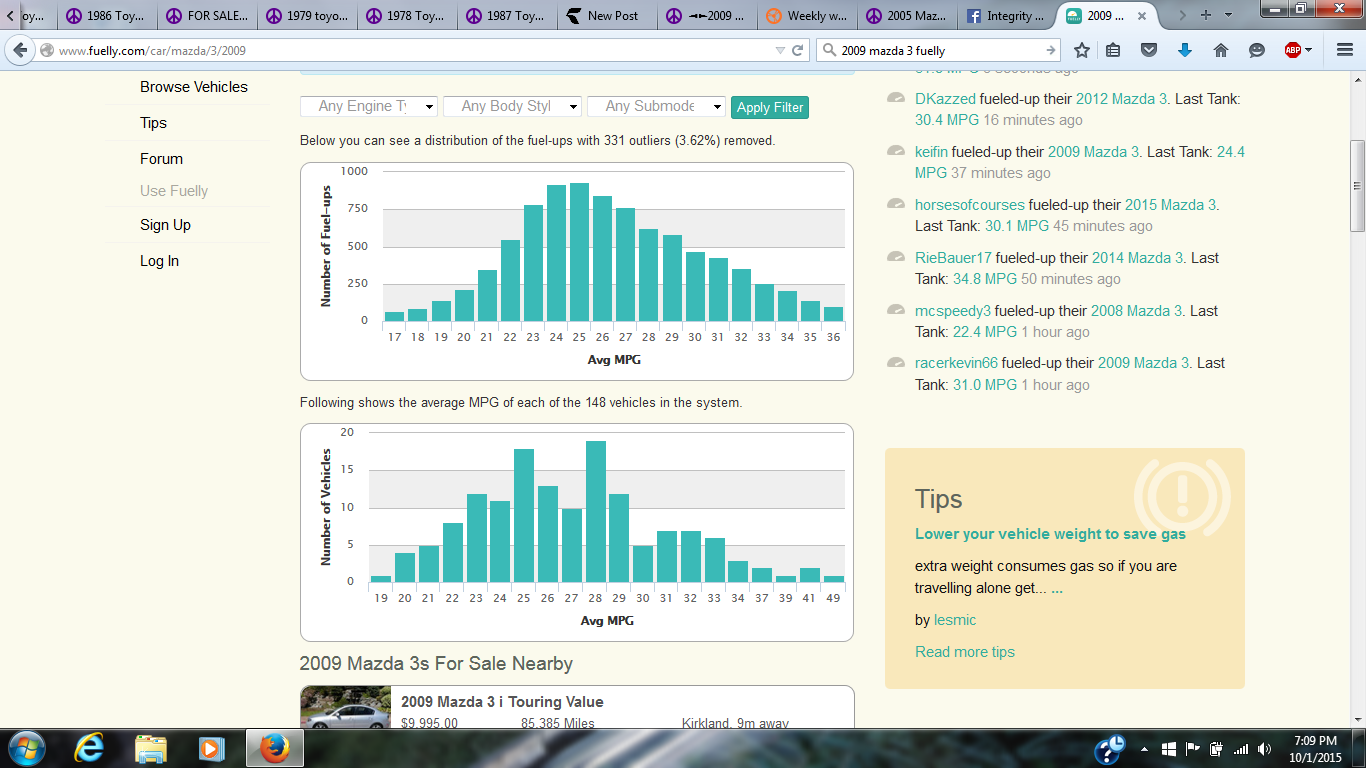Click Sign Up in sidebar
Screen dimensions: 1366x768
click(165, 225)
